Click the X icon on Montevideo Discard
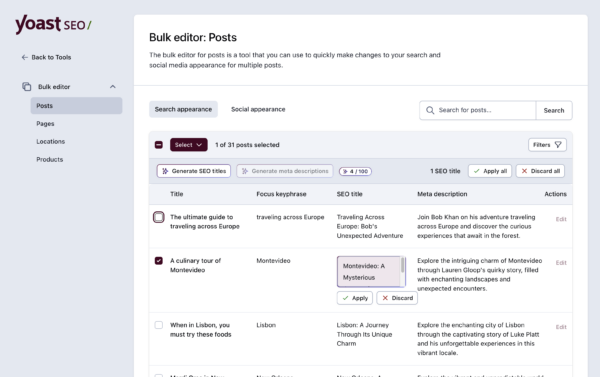 tap(385, 298)
